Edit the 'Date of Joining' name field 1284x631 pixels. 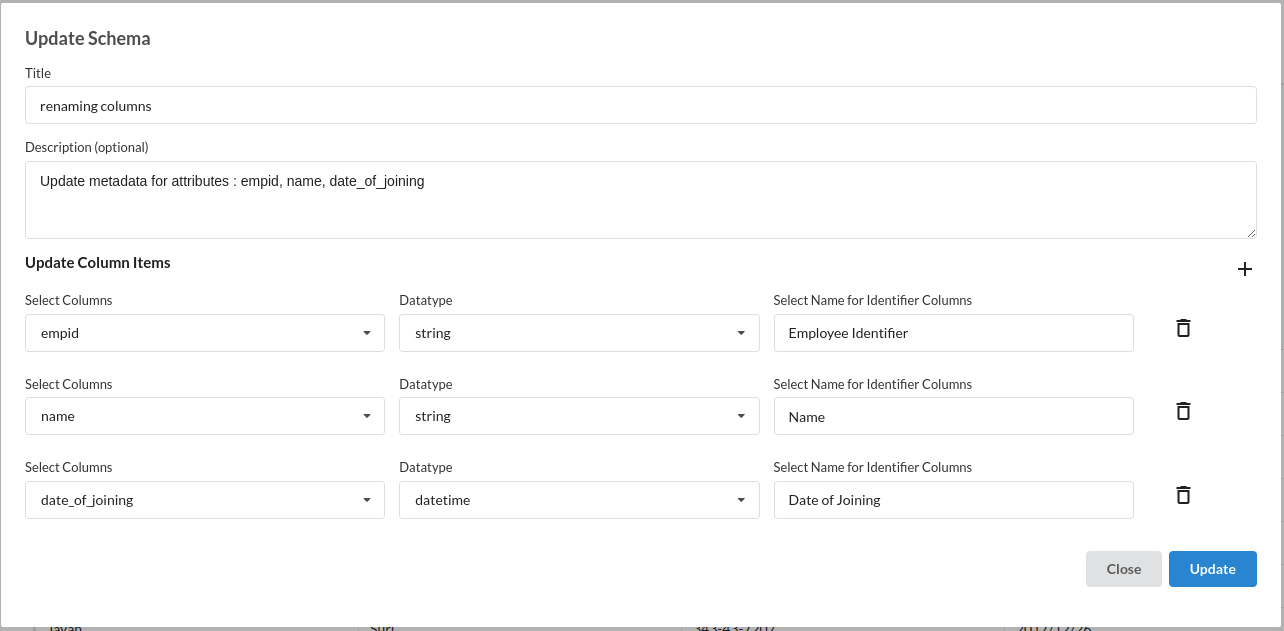pos(954,500)
